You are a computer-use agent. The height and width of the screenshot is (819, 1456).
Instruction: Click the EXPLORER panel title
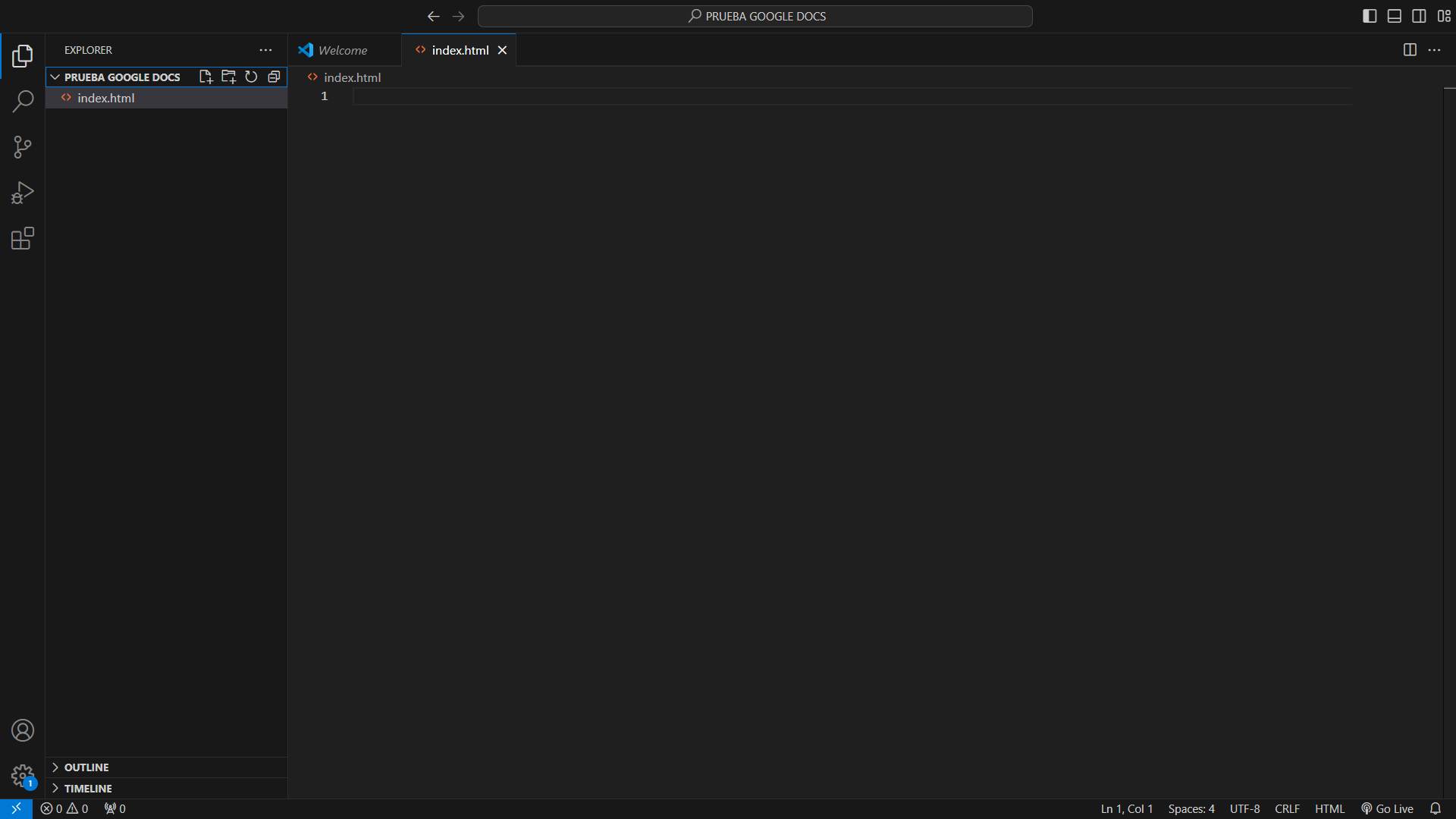pos(88,50)
